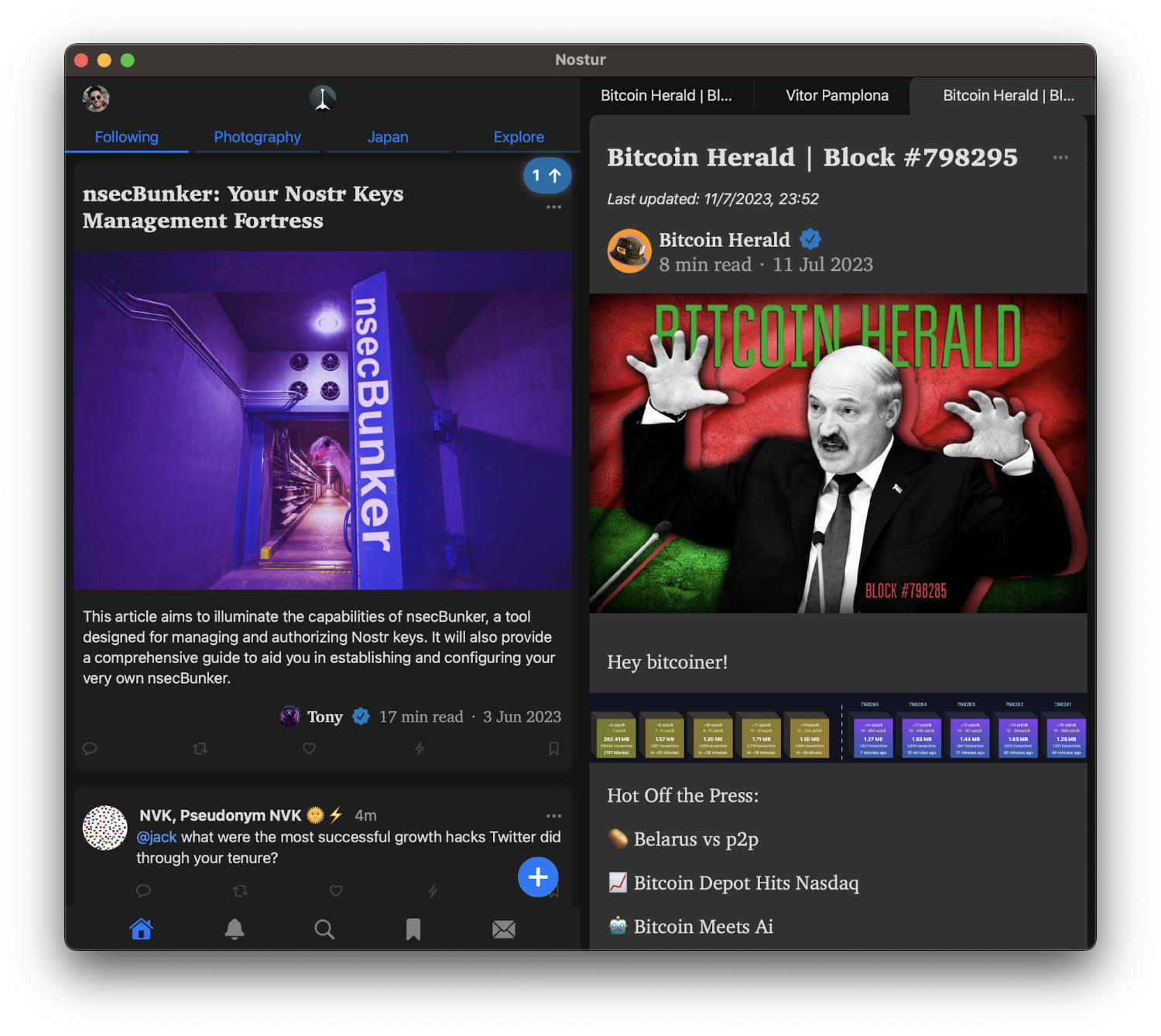The height and width of the screenshot is (1036, 1161).
Task: Open more options for nsecBunker article
Action: pyautogui.click(x=553, y=207)
